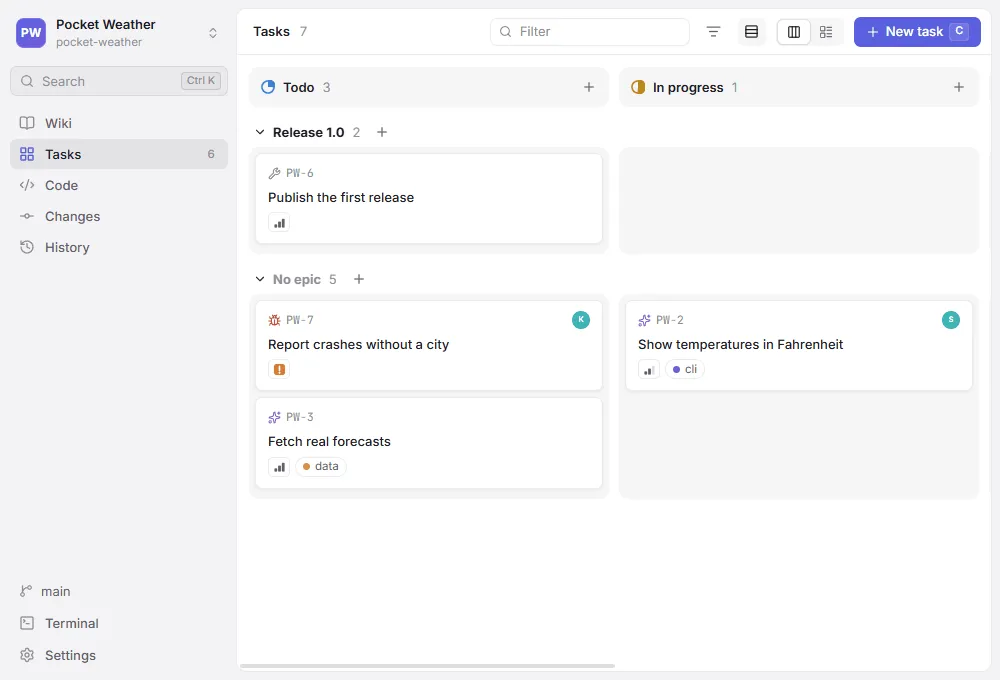Click the History clock icon
The image size is (1000, 680).
point(27,248)
